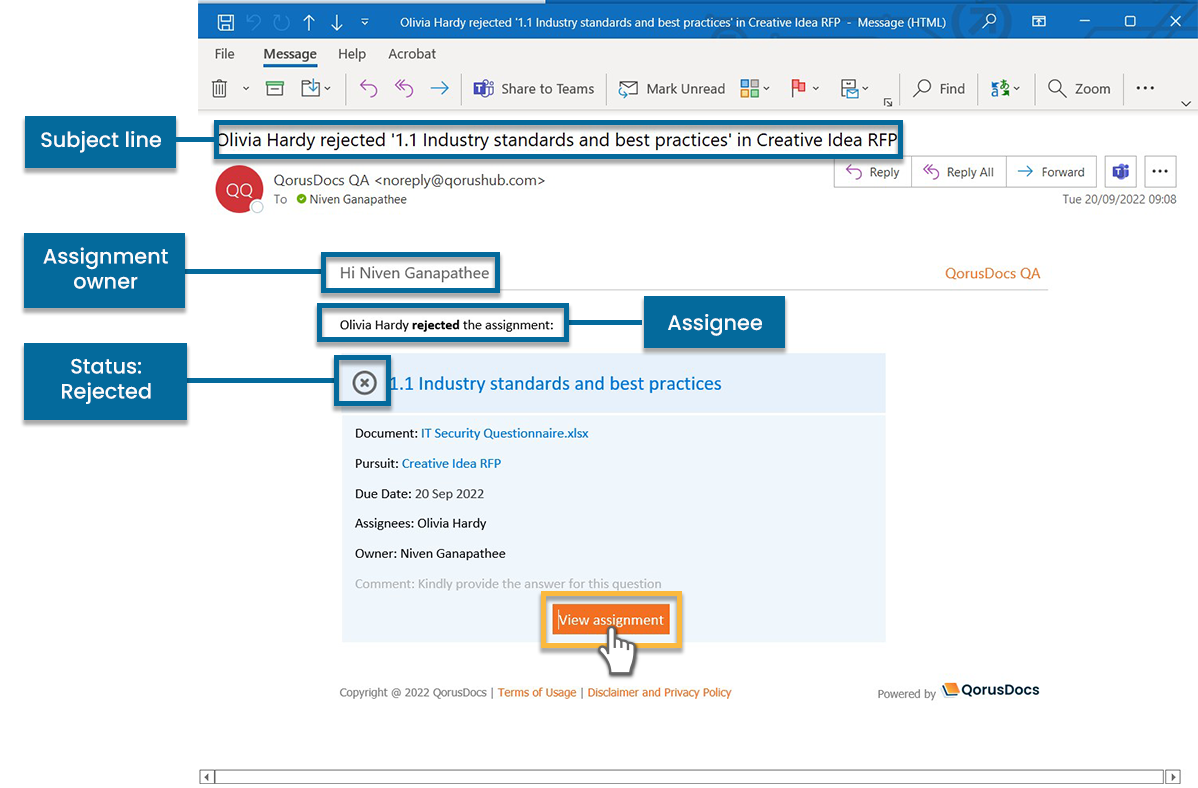
Task: Click 'Owner: Niven Ganapathee' text
Action: tap(430, 553)
